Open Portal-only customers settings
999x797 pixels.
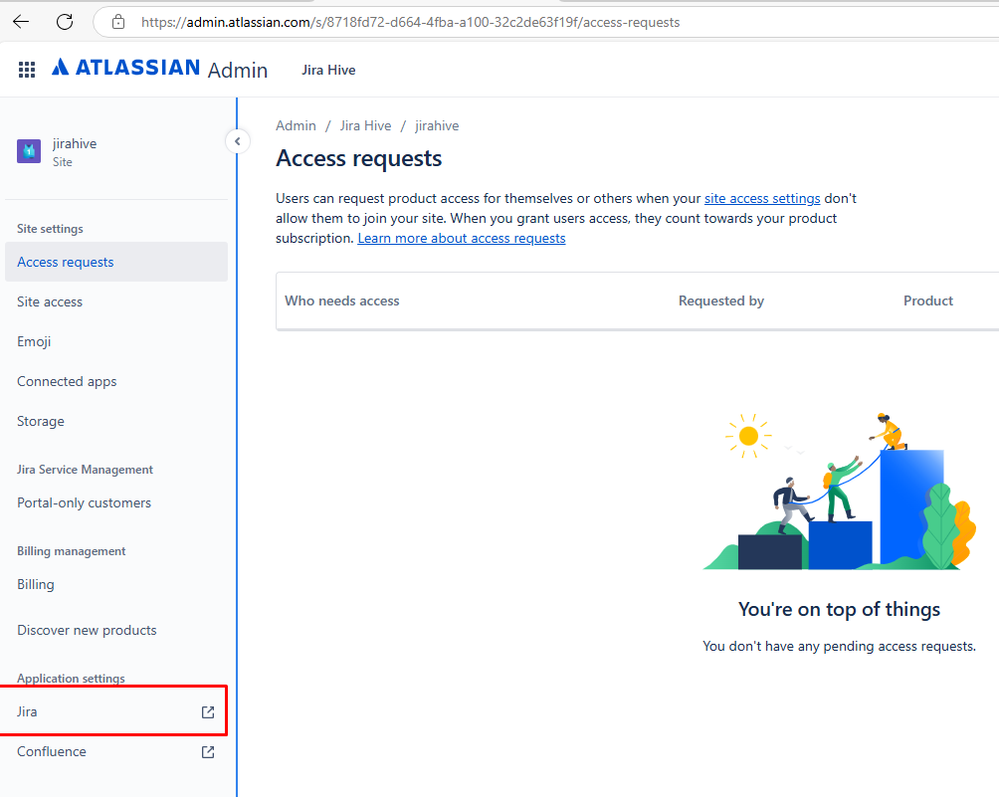84,502
